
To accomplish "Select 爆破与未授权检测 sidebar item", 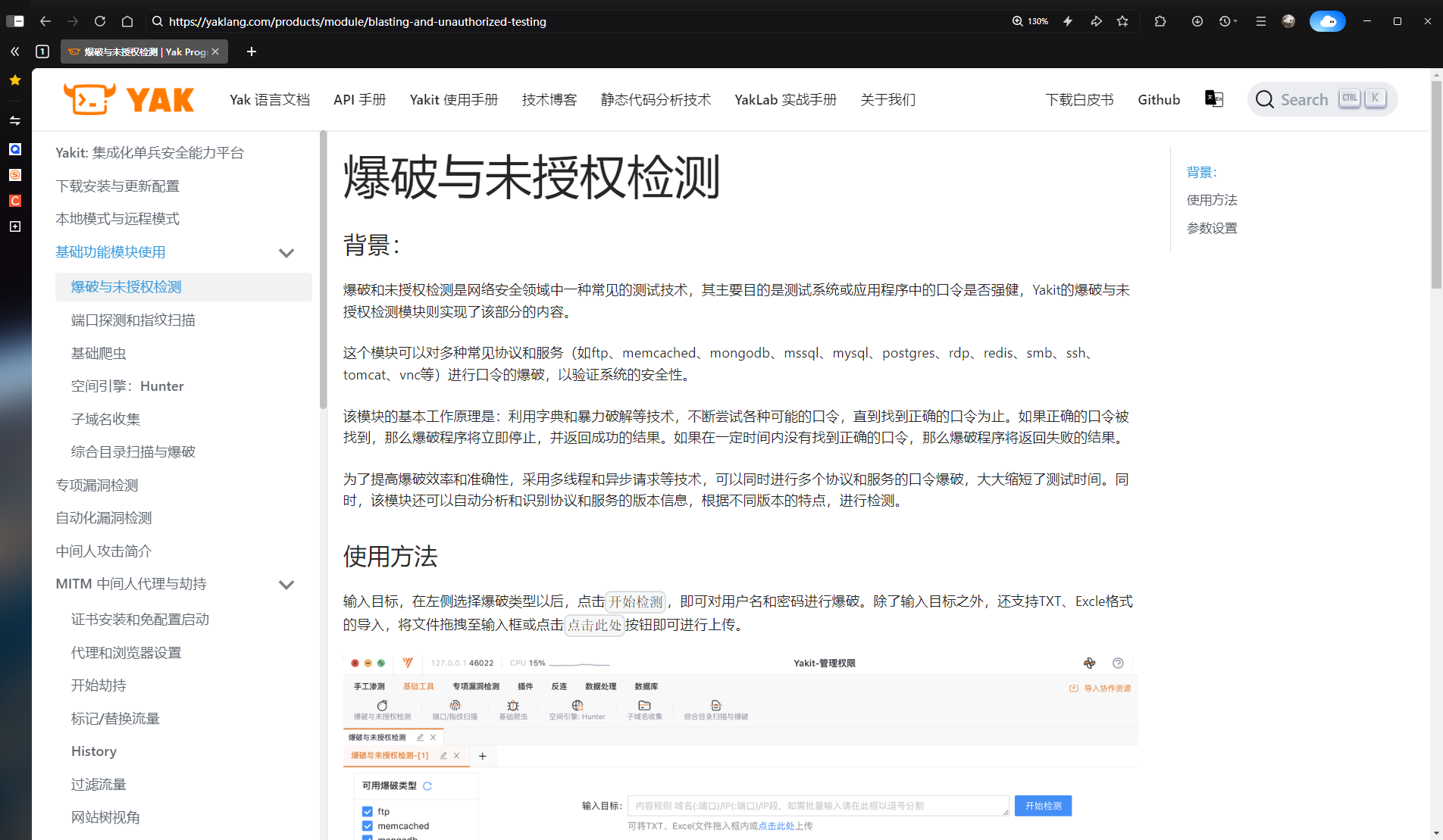I will 183,287.
